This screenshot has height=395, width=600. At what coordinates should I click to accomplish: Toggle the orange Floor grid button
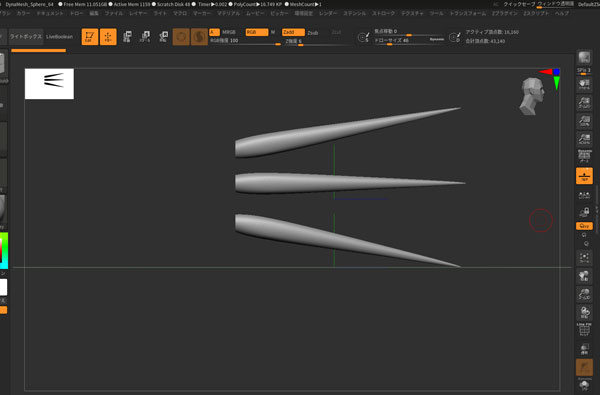point(584,176)
